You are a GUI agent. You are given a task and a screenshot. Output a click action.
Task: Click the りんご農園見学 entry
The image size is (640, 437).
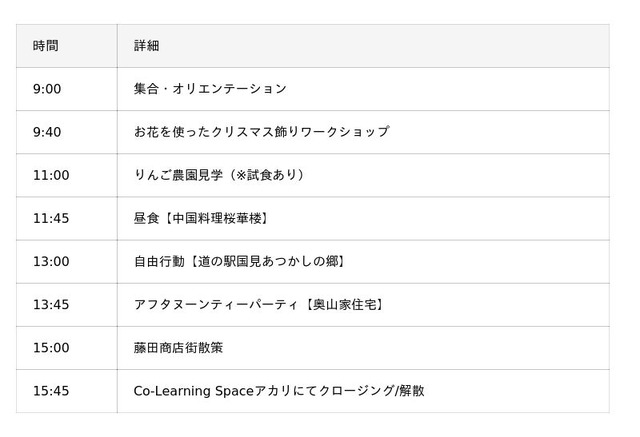(178, 175)
